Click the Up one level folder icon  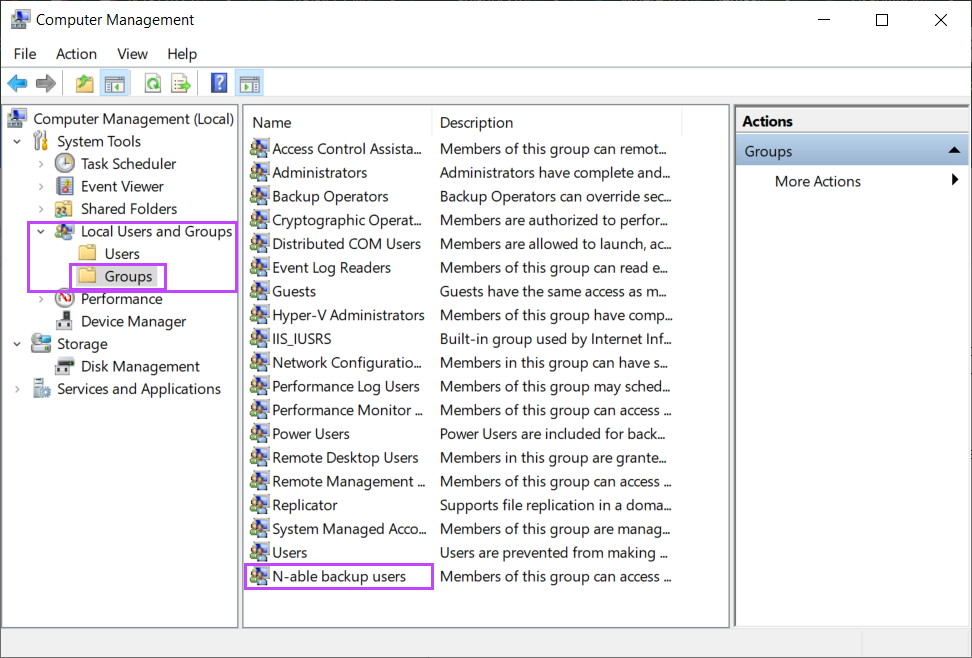(84, 83)
